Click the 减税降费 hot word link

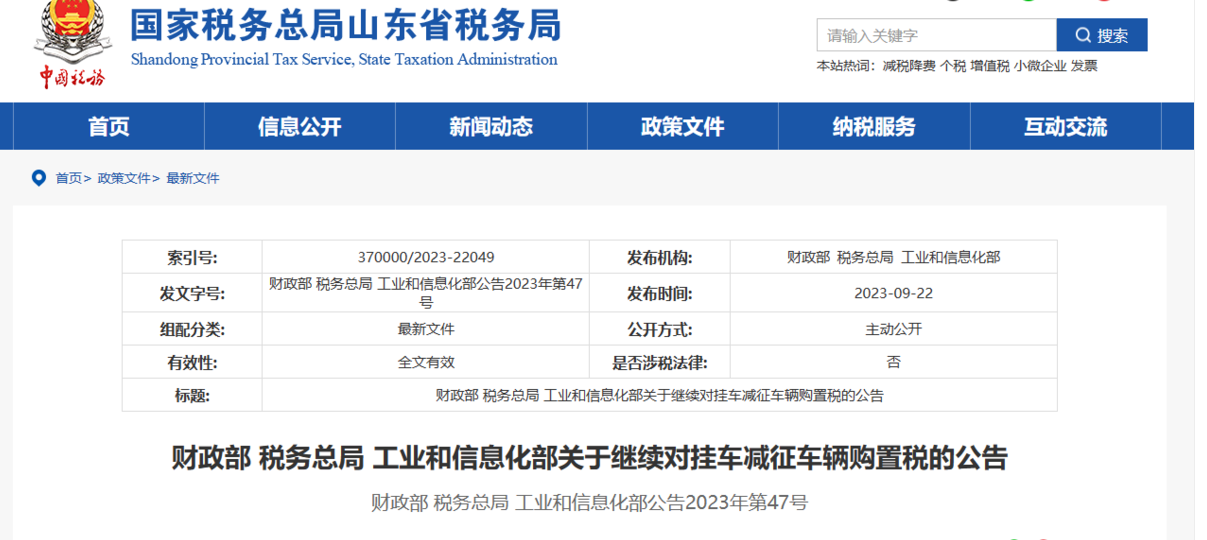pos(909,66)
